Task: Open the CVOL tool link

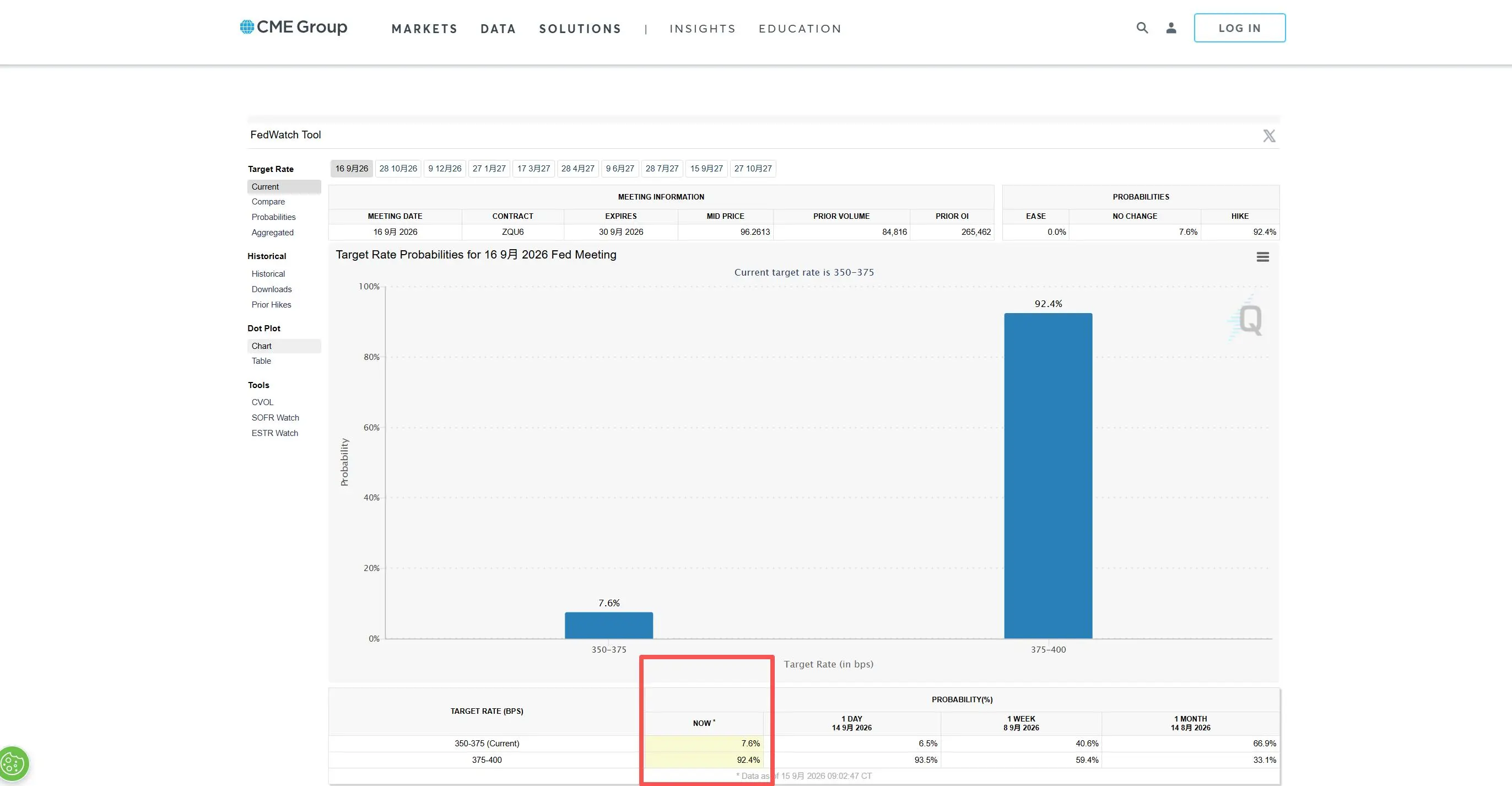Action: 262,402
